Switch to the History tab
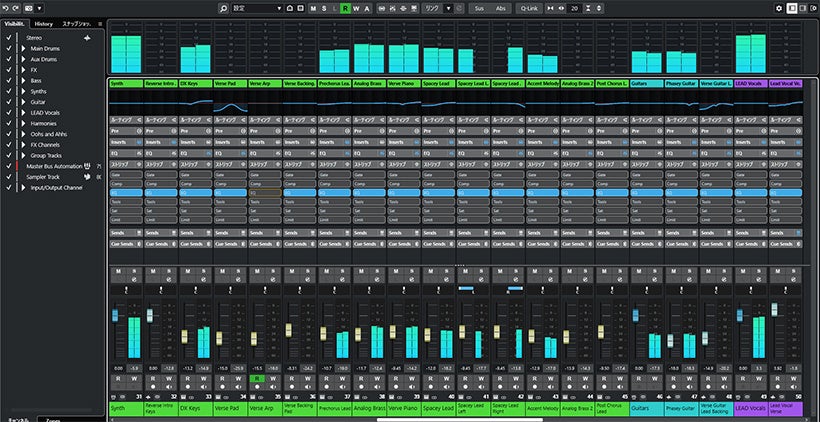820x422 pixels. [x=43, y=23]
